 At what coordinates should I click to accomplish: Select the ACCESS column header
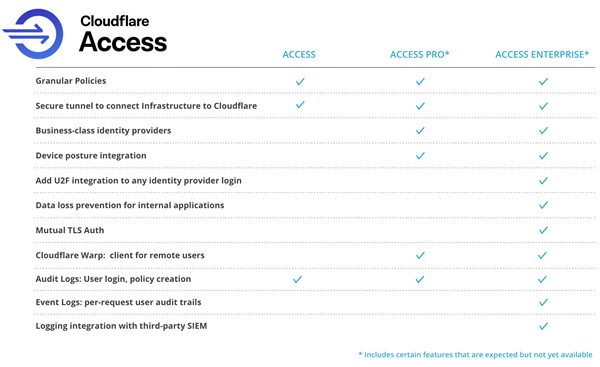pos(299,55)
